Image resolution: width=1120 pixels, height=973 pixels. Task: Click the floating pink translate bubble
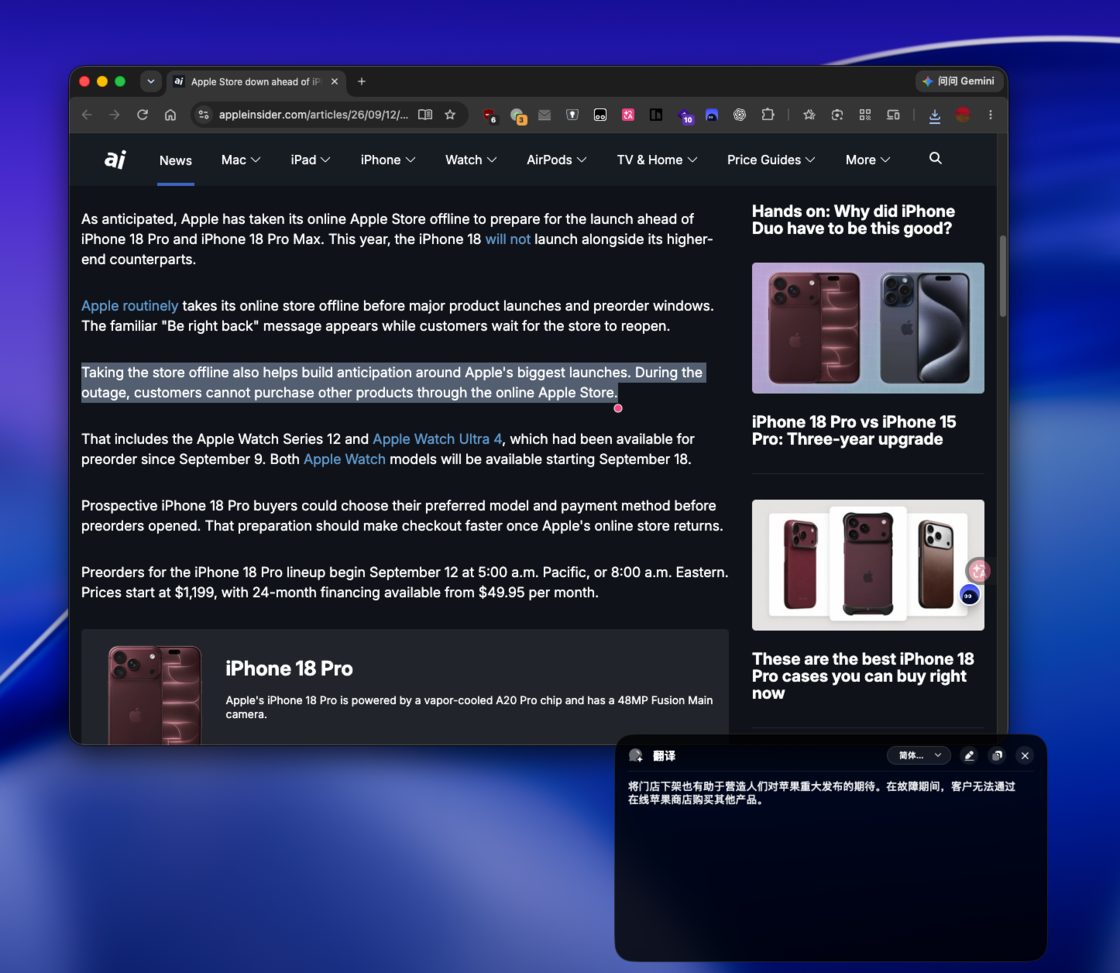(979, 571)
